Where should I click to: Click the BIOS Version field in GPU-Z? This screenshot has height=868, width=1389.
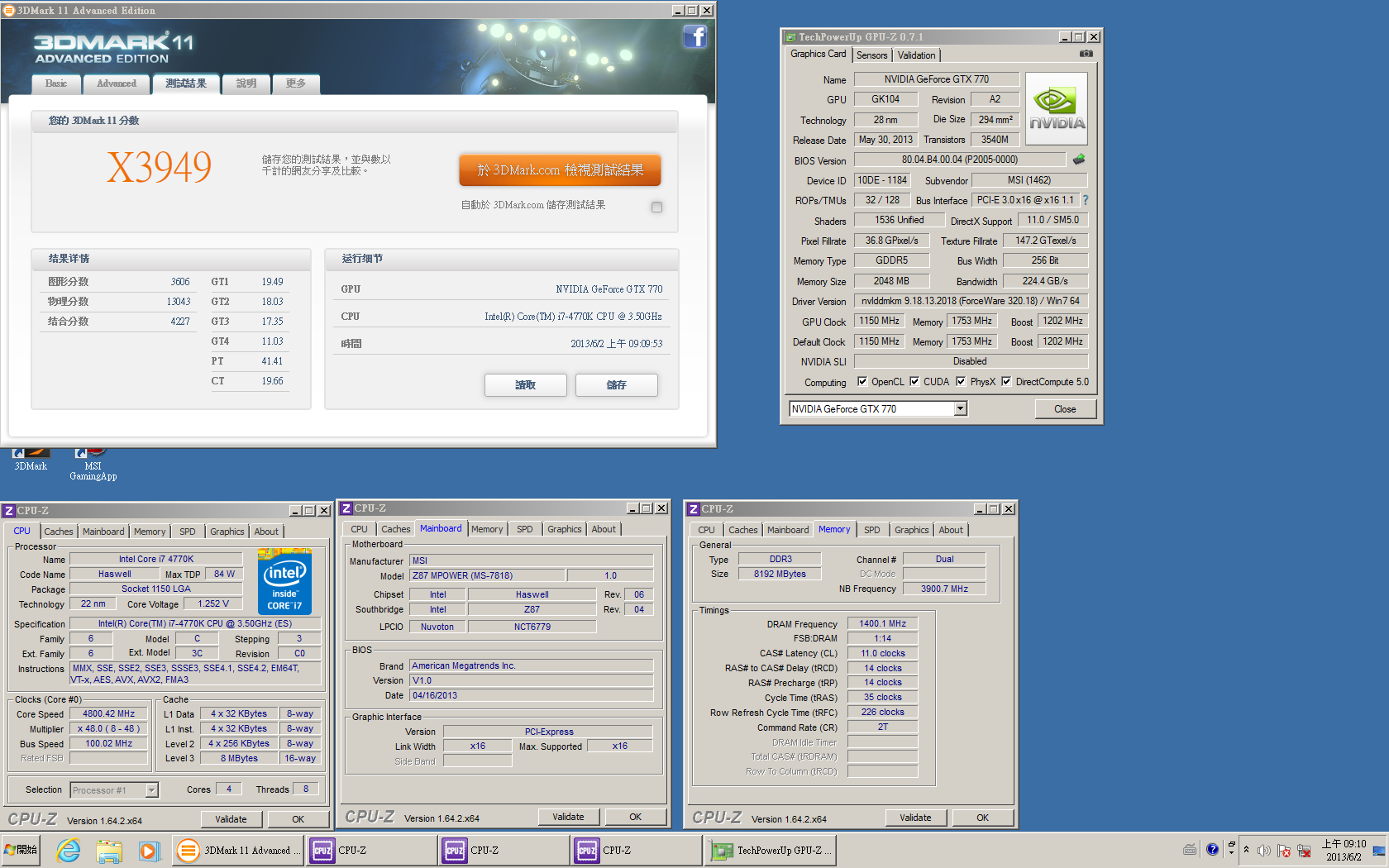[x=960, y=160]
